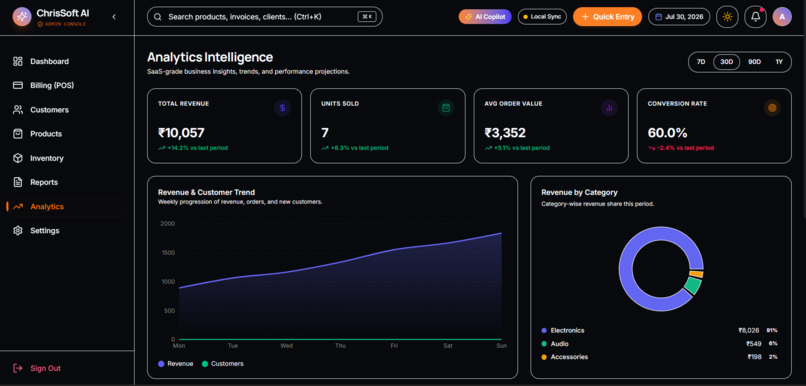The width and height of the screenshot is (806, 386).
Task: Click the 60.0% conversion rate value
Action: [x=667, y=133]
